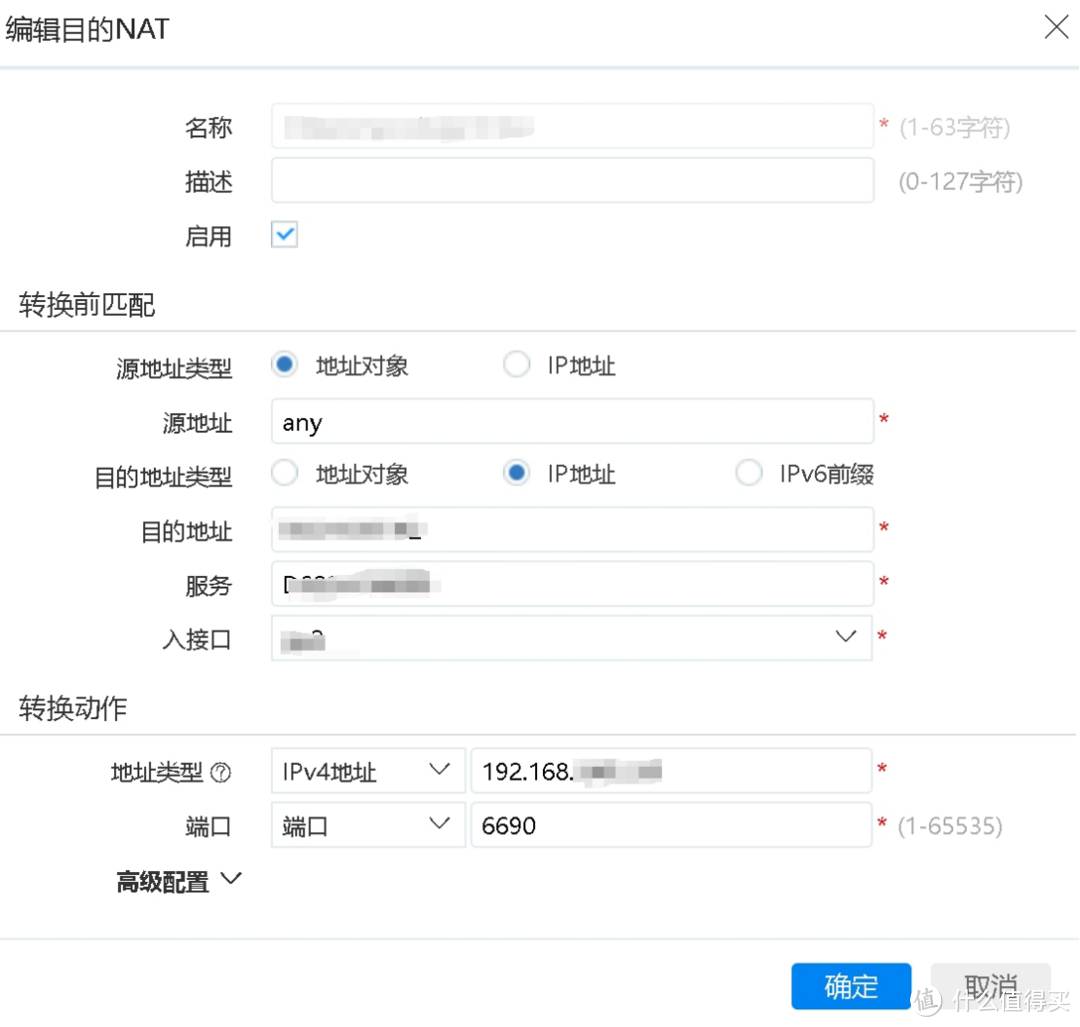Click the 确定 confirm button
1080x1027 pixels.
tap(851, 986)
